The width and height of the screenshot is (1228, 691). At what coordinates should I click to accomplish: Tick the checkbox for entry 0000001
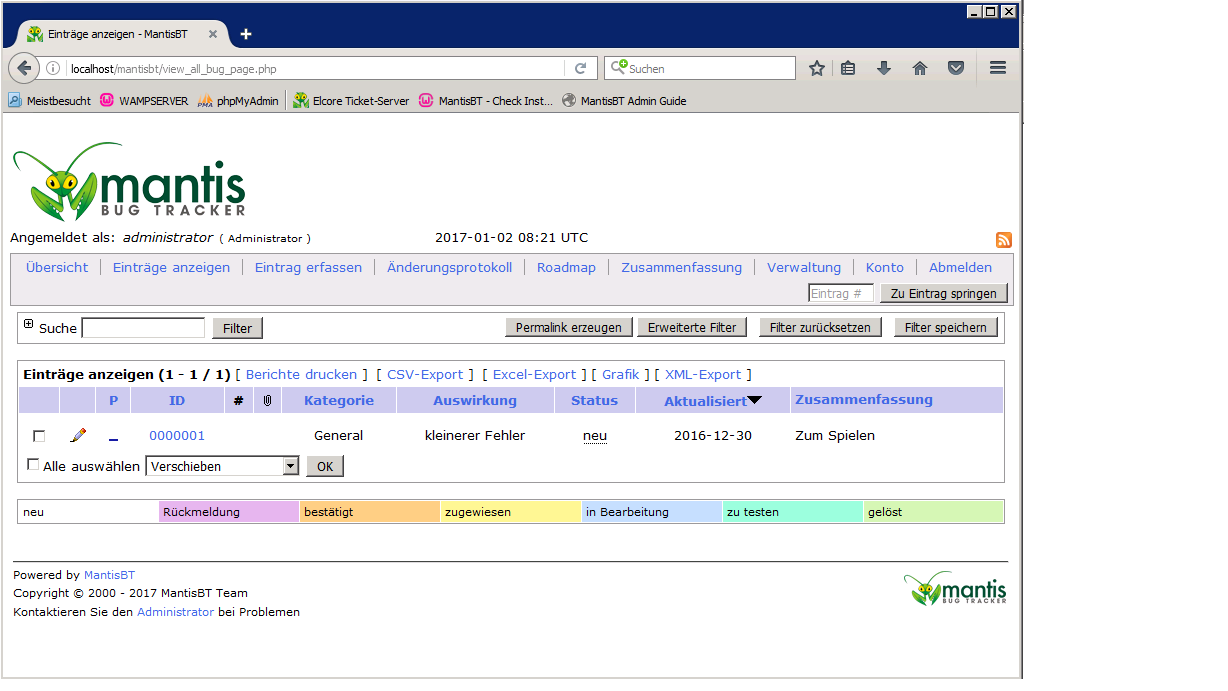[x=39, y=436]
